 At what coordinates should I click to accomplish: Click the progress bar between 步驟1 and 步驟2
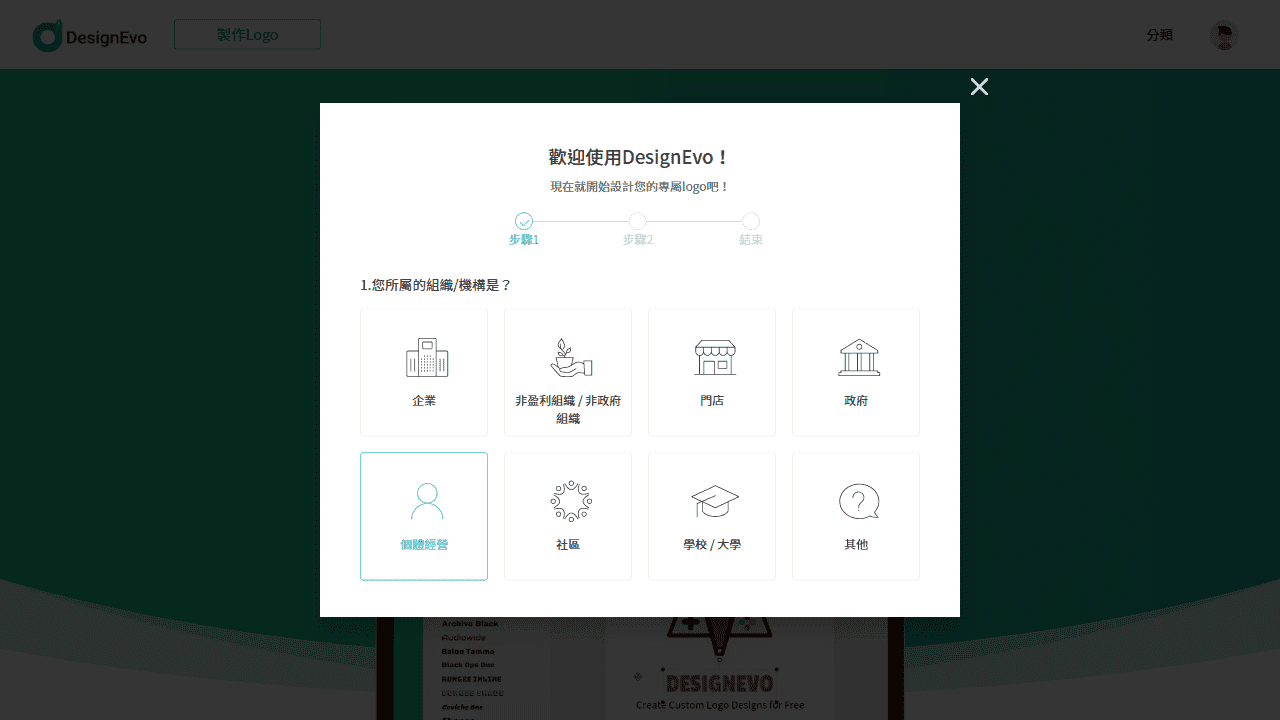point(580,223)
